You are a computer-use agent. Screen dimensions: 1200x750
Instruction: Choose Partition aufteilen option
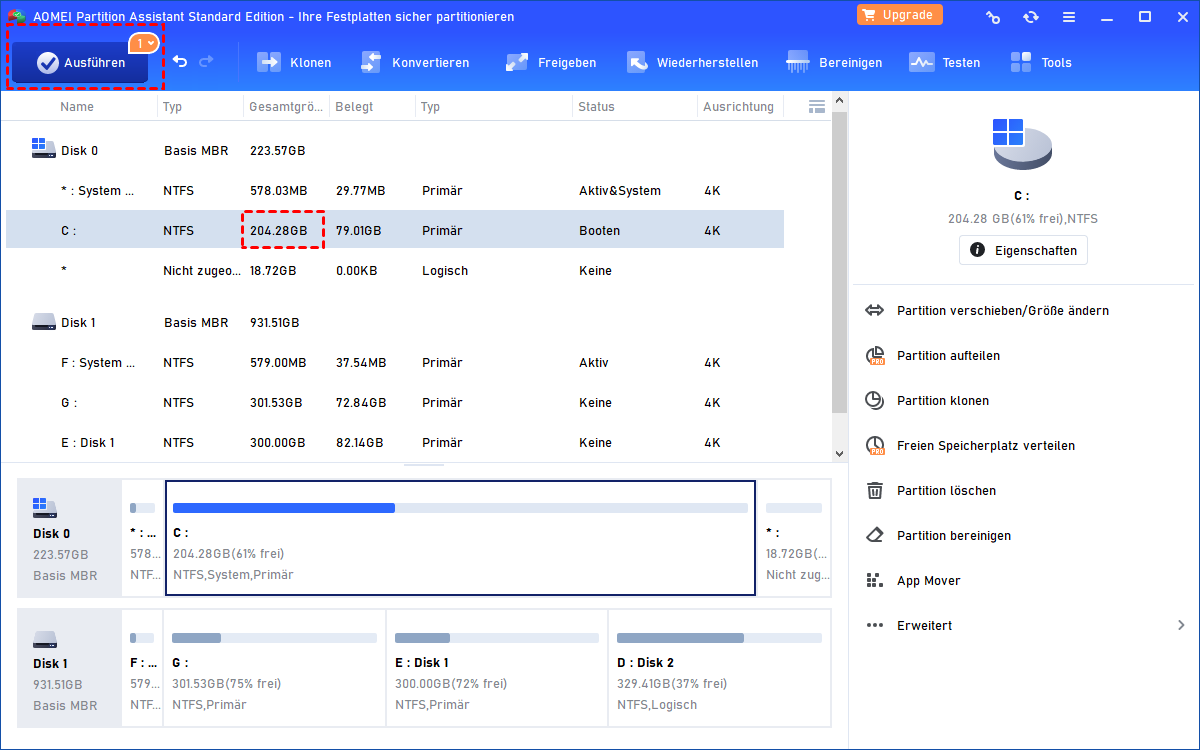[x=948, y=356]
